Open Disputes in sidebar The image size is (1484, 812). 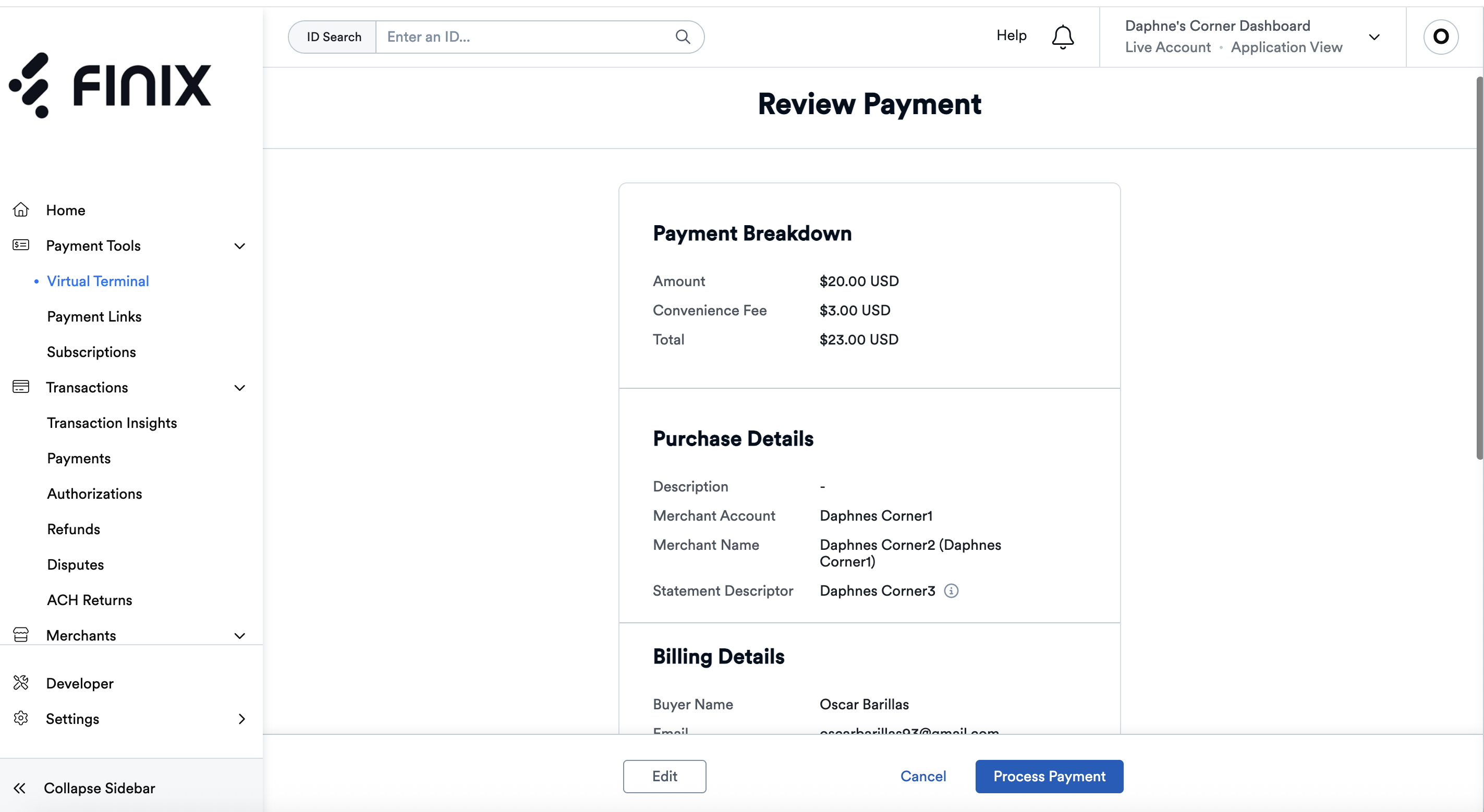76,564
